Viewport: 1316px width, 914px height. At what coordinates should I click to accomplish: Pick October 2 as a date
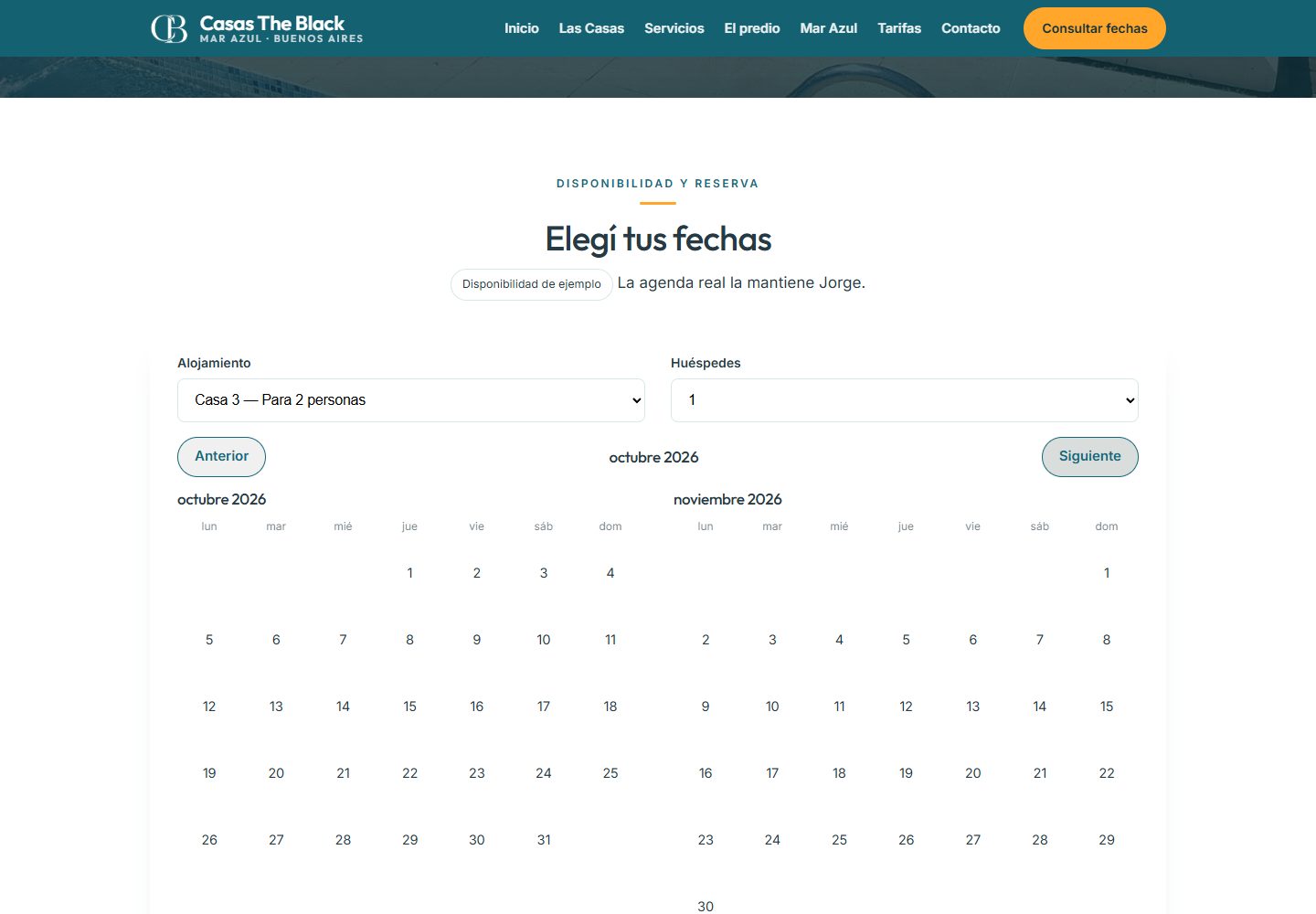(x=477, y=573)
